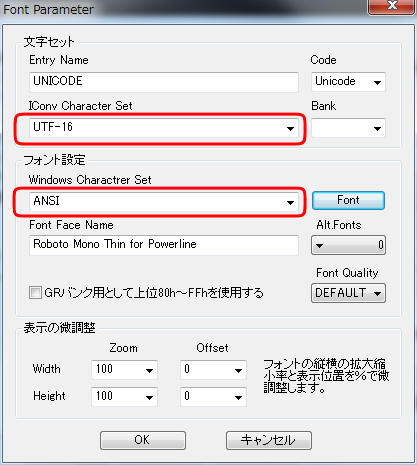Click the Windows Charactrer Set label
Image resolution: width=417 pixels, height=465 pixels.
(x=90, y=180)
